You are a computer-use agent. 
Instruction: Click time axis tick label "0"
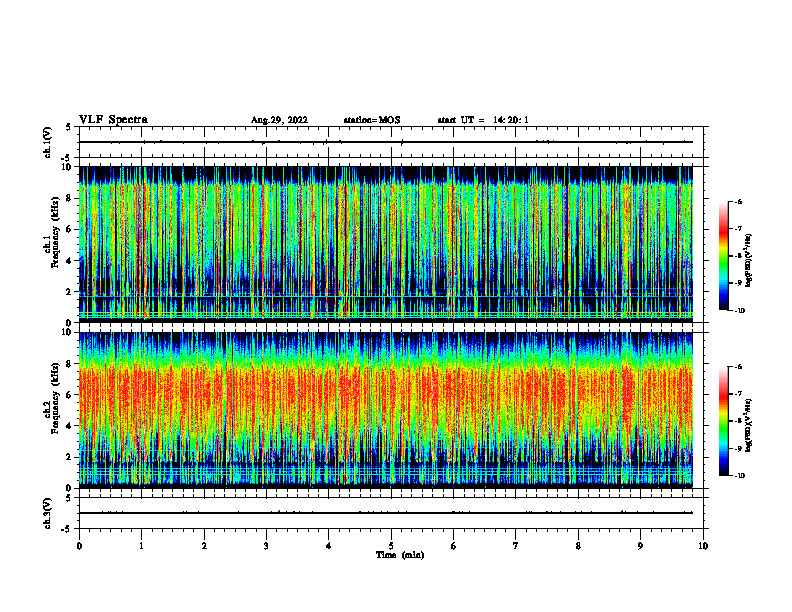coord(79,546)
